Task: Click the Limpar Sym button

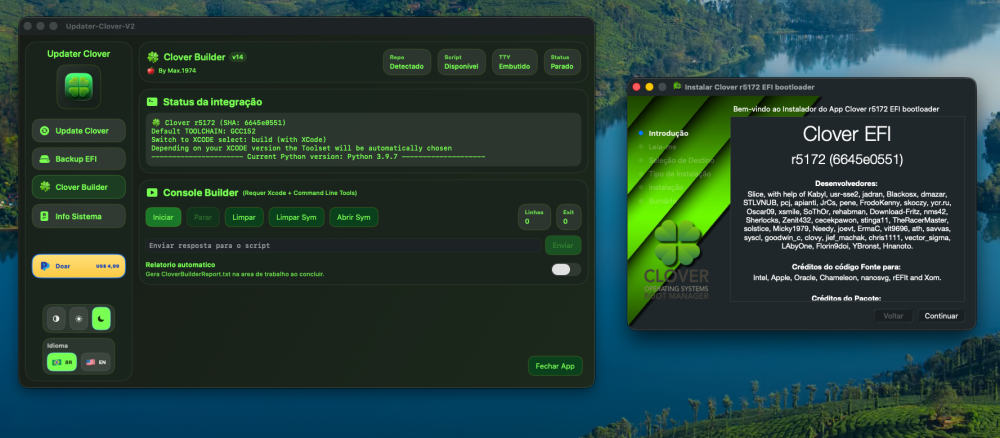Action: (x=297, y=217)
